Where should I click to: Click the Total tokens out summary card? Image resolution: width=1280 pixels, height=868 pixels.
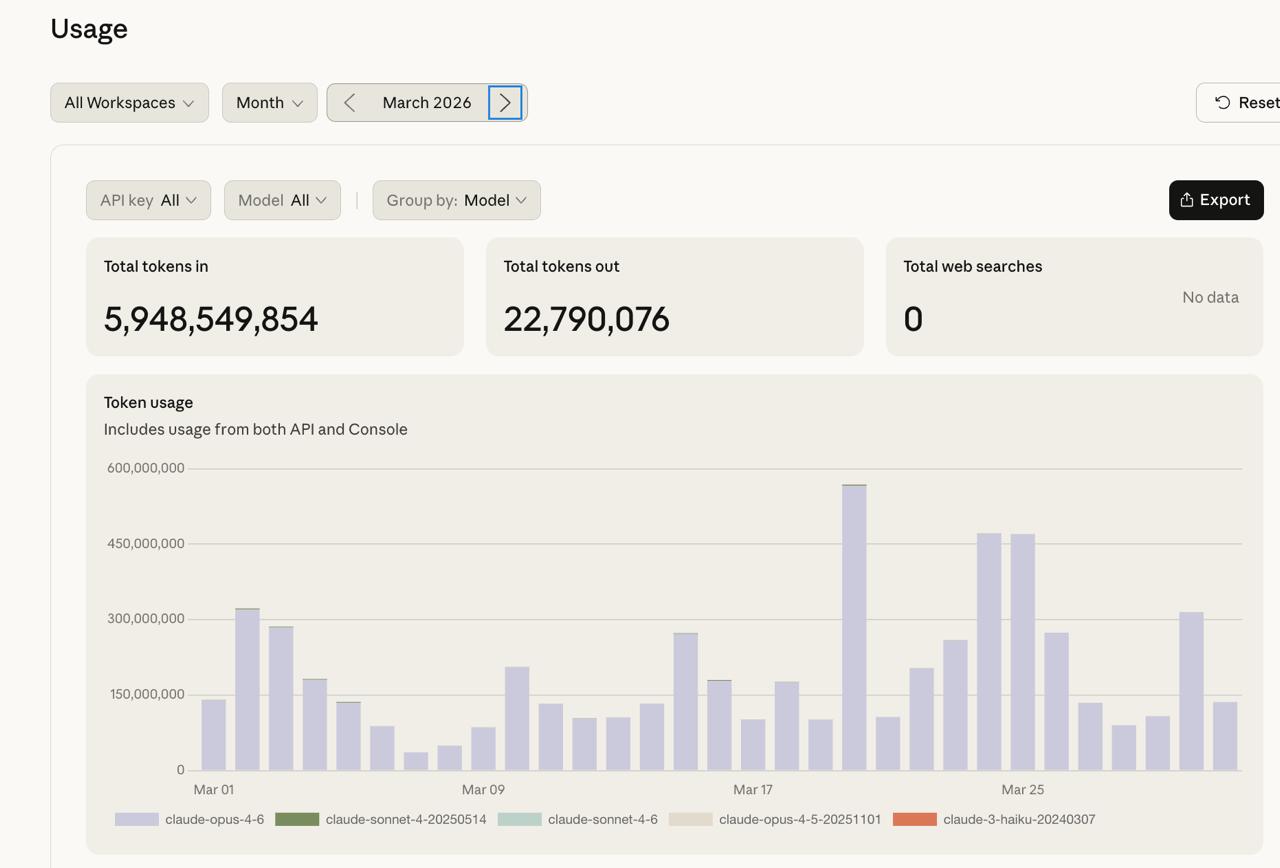pos(674,296)
